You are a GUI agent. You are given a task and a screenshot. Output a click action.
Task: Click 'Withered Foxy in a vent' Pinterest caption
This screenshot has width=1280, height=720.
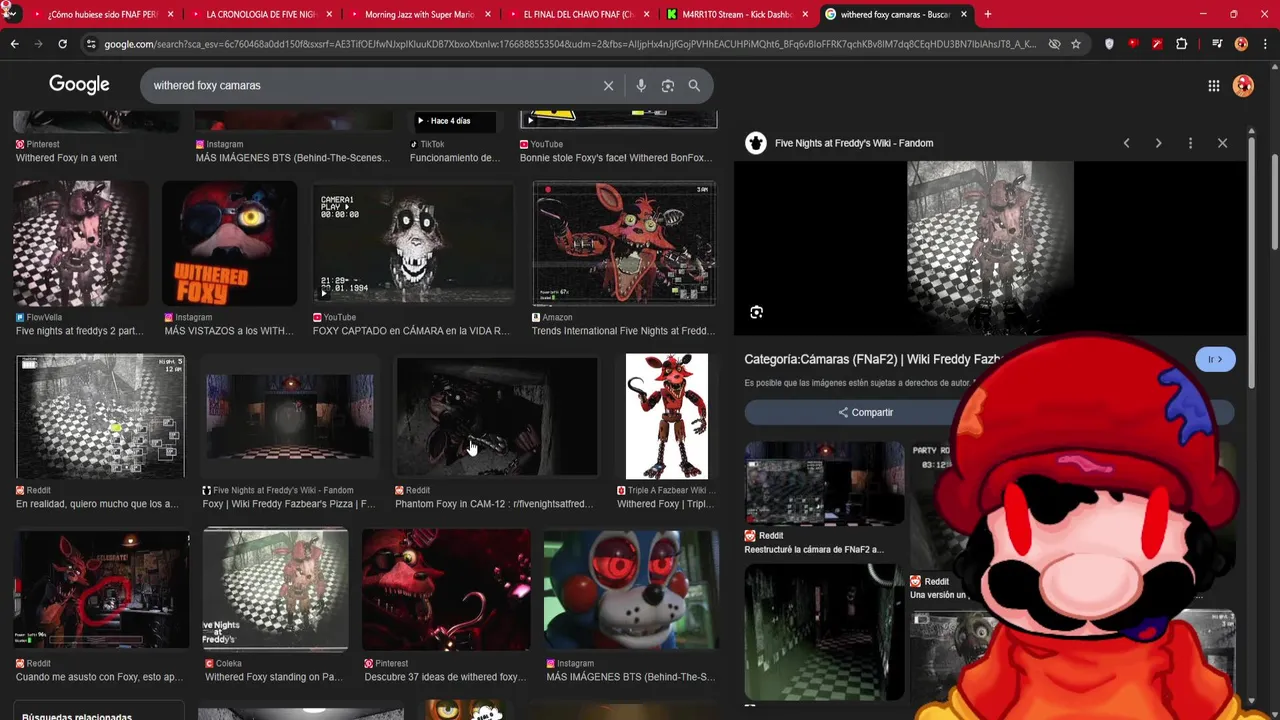tap(66, 158)
